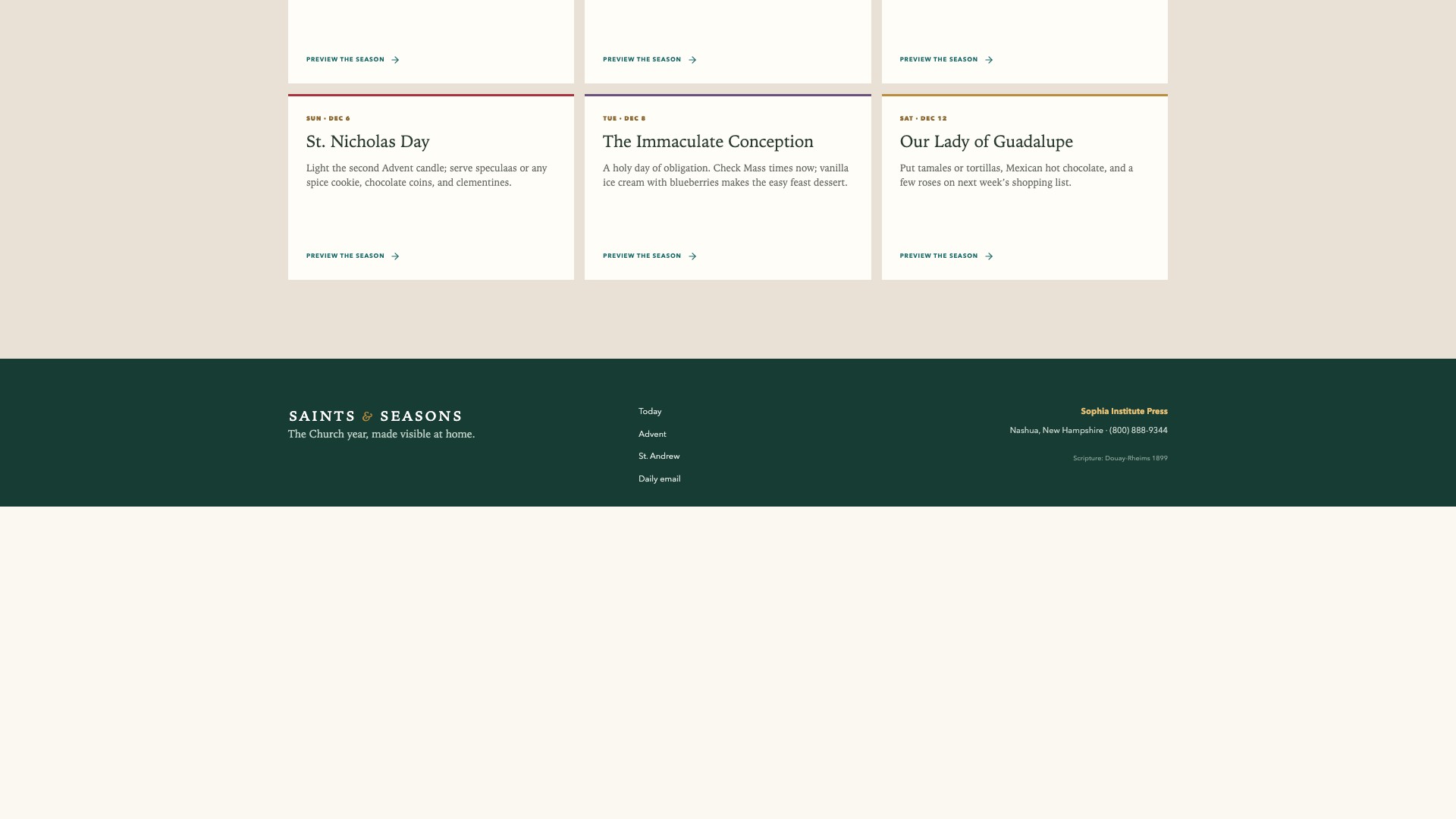Click the St. Nicholas Day heading

(x=368, y=142)
